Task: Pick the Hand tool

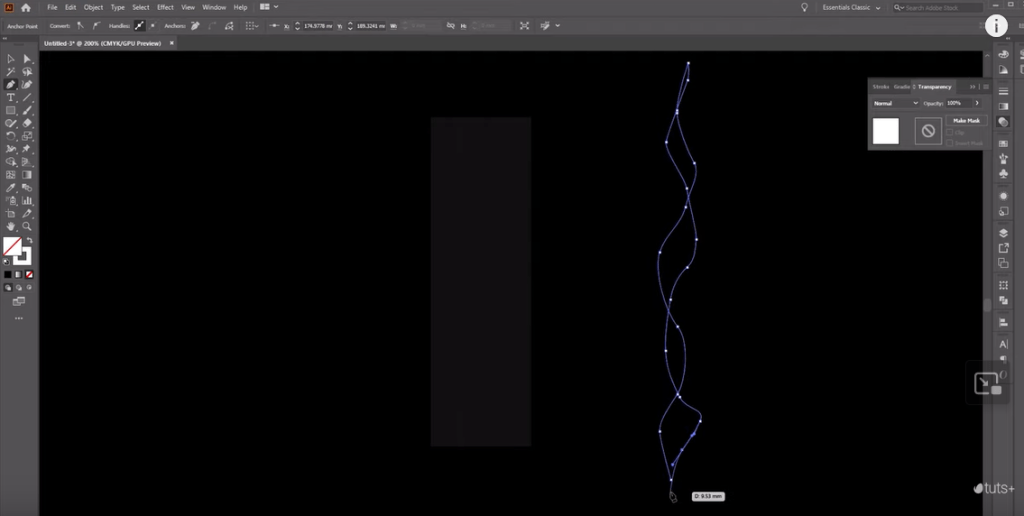Action: point(10,227)
